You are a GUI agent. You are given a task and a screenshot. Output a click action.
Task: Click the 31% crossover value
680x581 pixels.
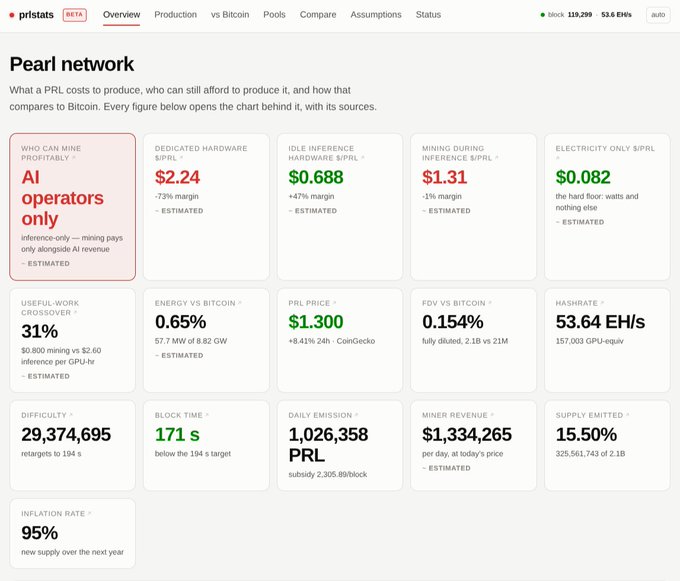point(39,331)
